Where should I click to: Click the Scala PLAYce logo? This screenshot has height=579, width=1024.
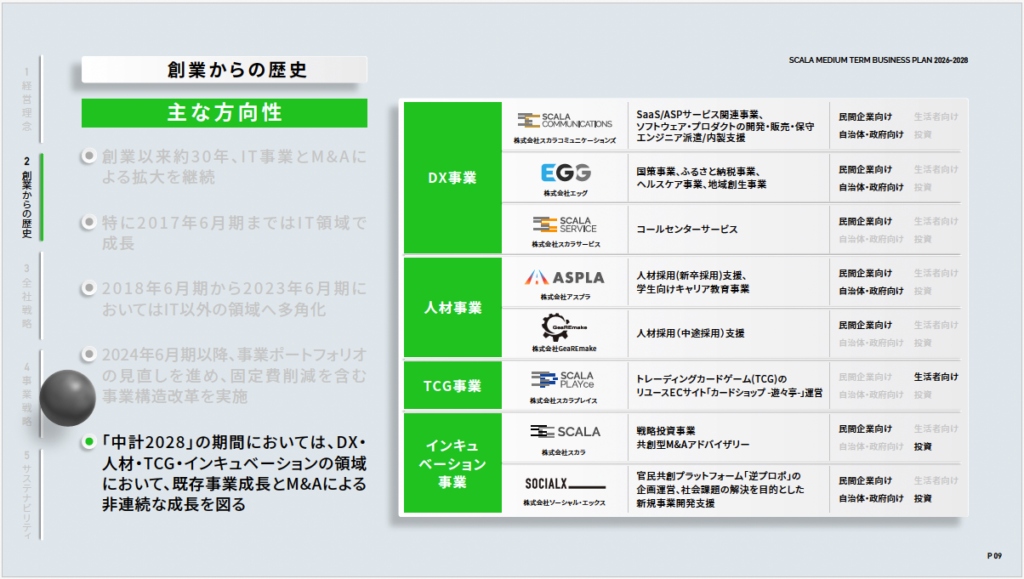(565, 379)
